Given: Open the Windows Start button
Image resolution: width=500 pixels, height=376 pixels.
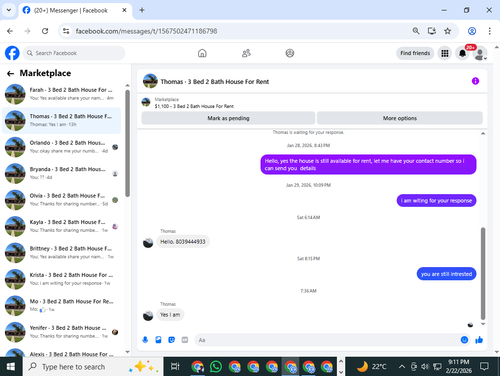Looking at the screenshot, I should 10,367.
